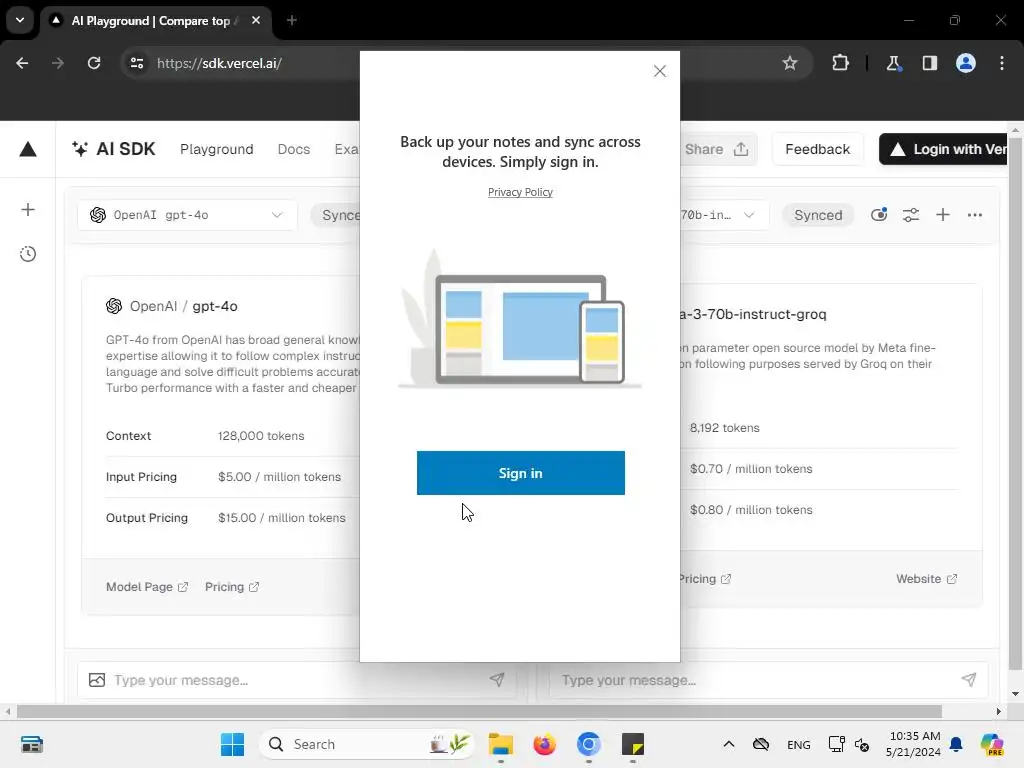Open the Docs menu item
This screenshot has height=768, width=1024.
(294, 149)
